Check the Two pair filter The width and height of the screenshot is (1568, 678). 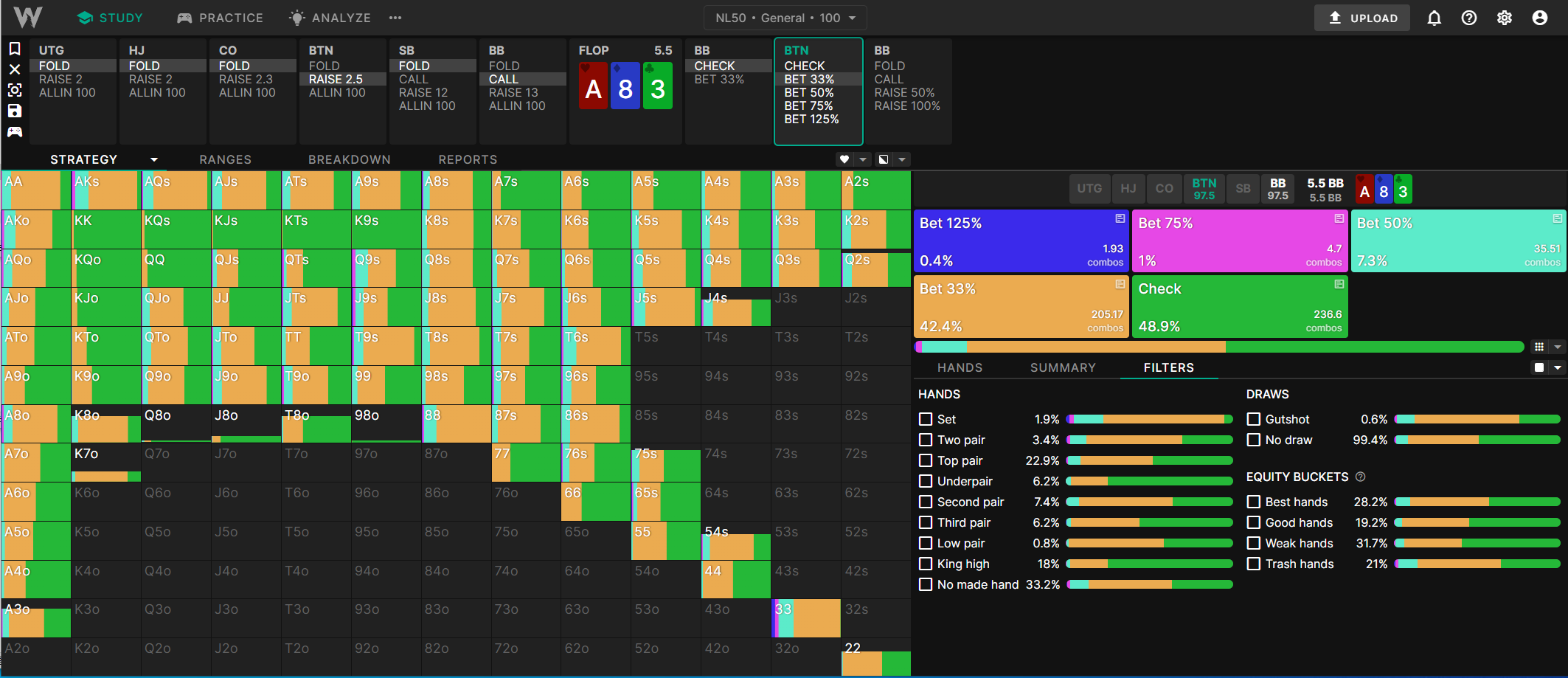coord(926,440)
